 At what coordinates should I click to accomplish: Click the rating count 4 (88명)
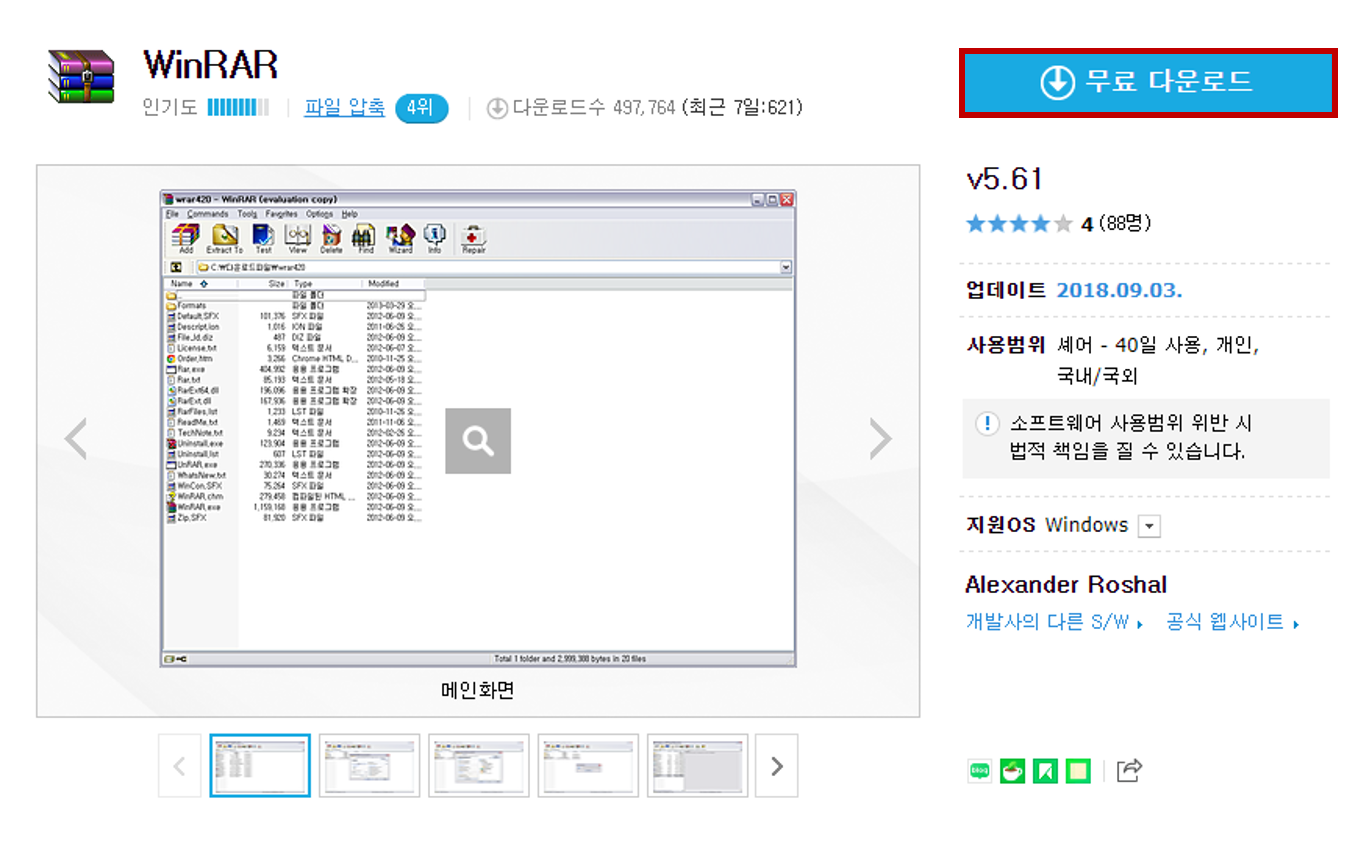1116,224
